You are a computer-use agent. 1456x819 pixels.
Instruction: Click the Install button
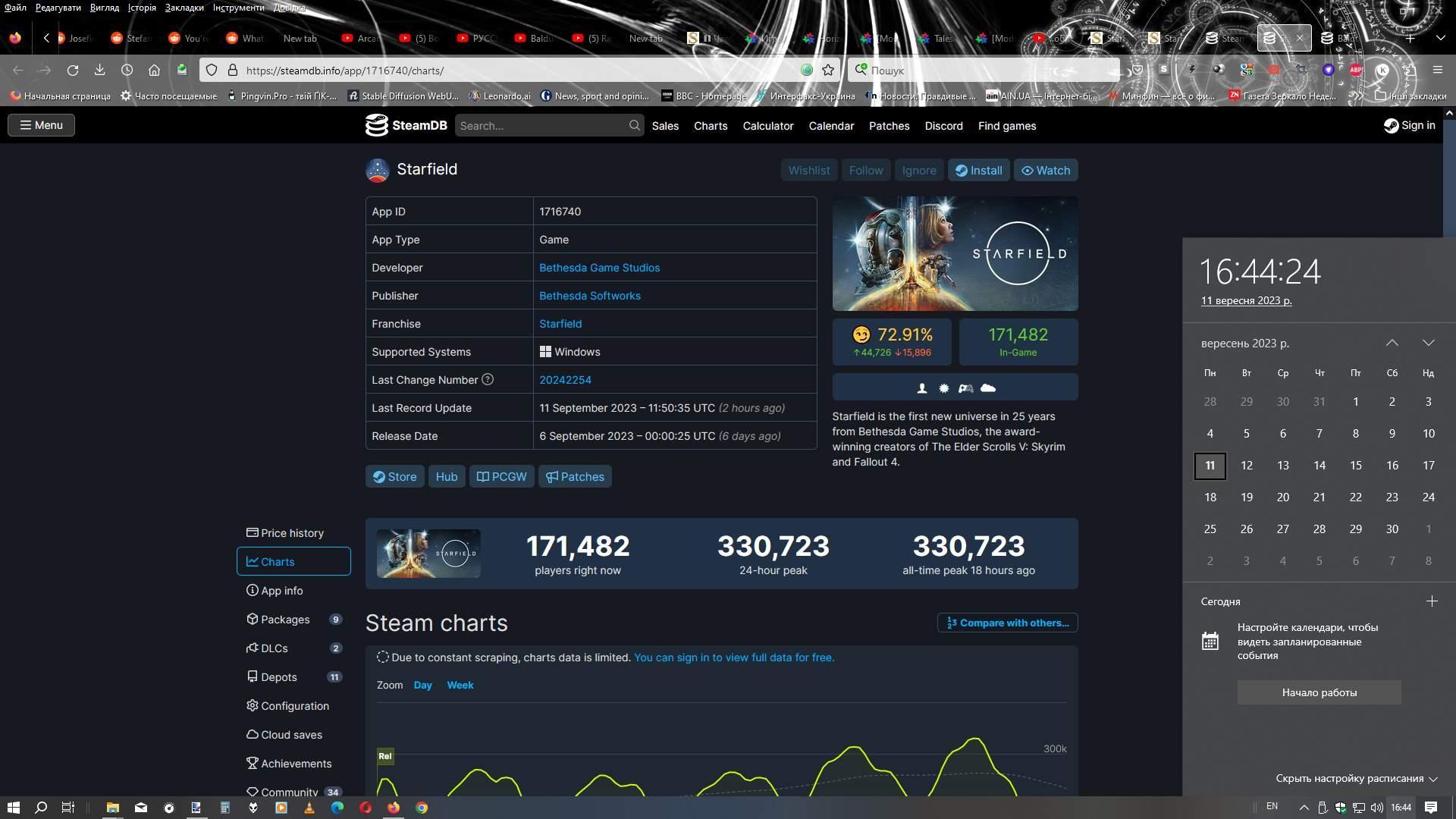click(978, 170)
